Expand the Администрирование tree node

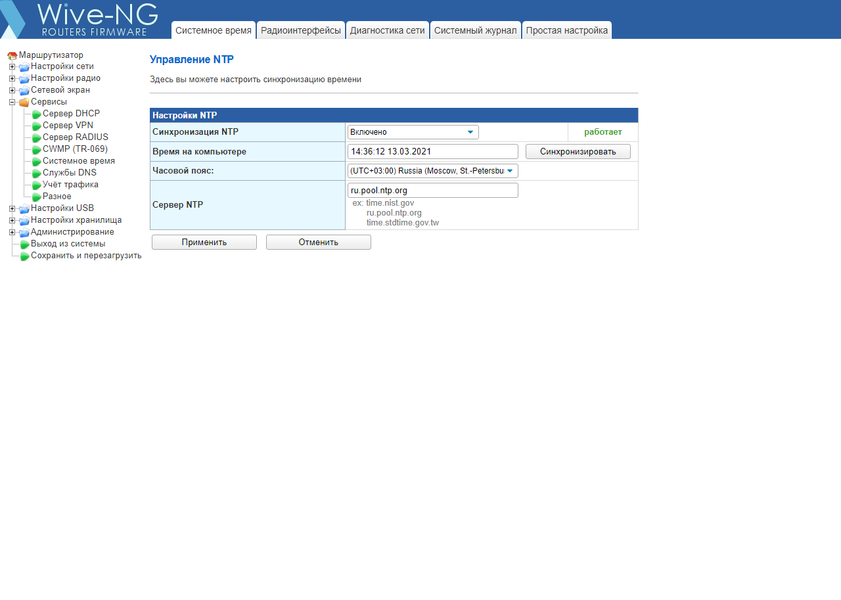(x=12, y=232)
